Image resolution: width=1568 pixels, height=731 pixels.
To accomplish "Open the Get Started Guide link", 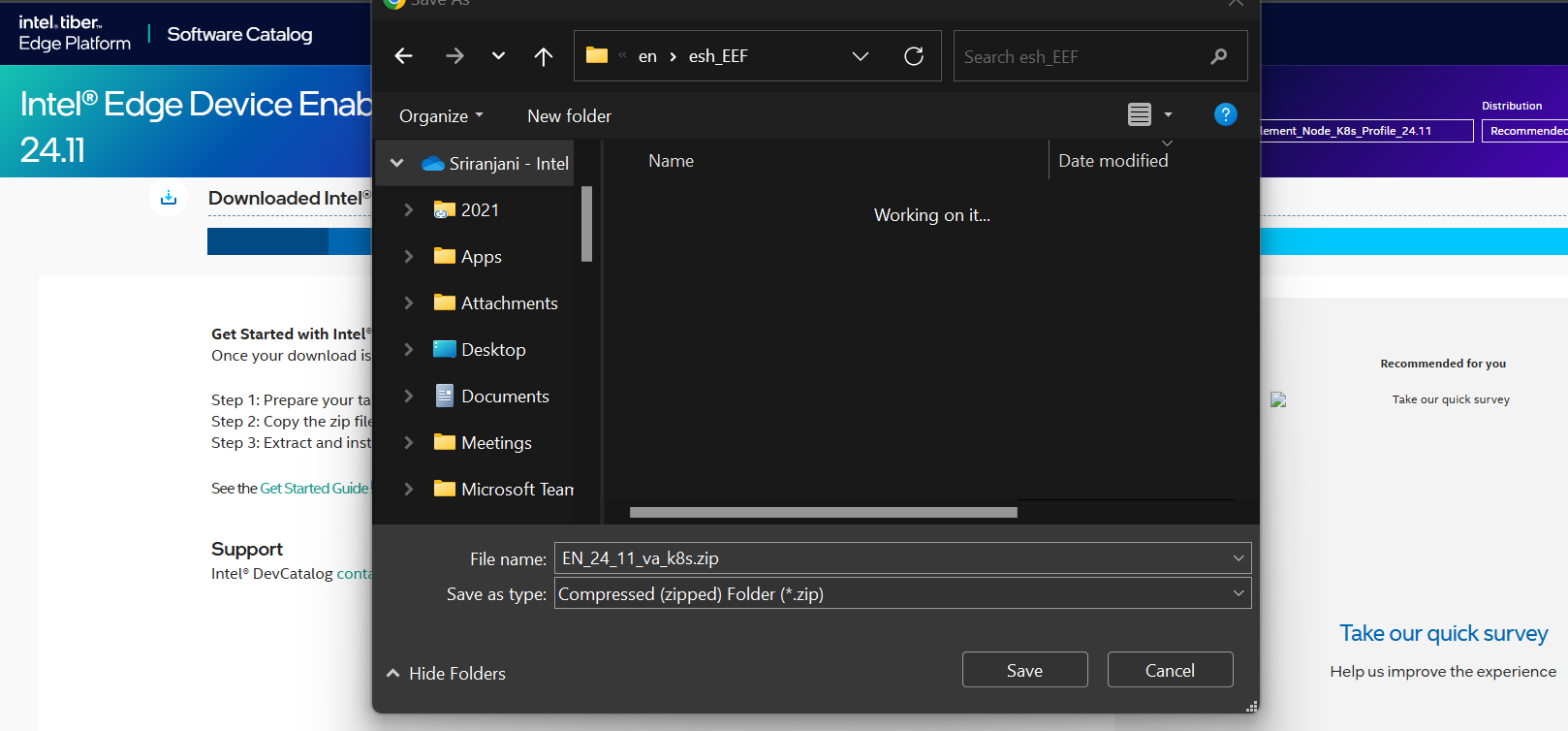I will (314, 488).
